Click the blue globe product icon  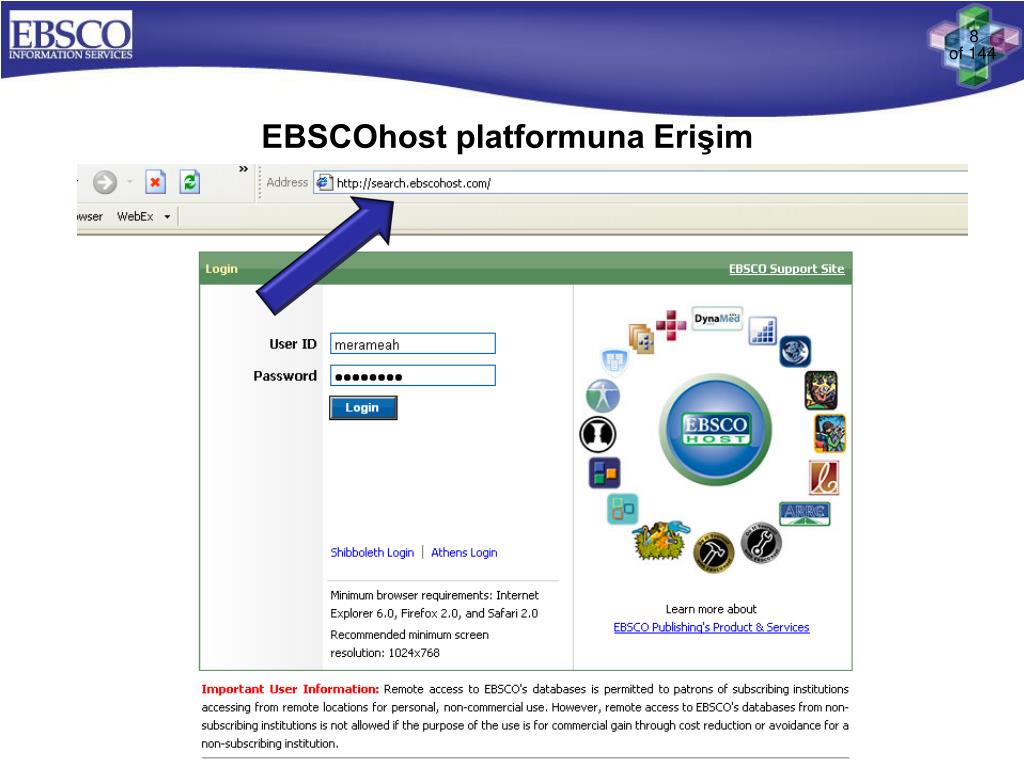[795, 351]
